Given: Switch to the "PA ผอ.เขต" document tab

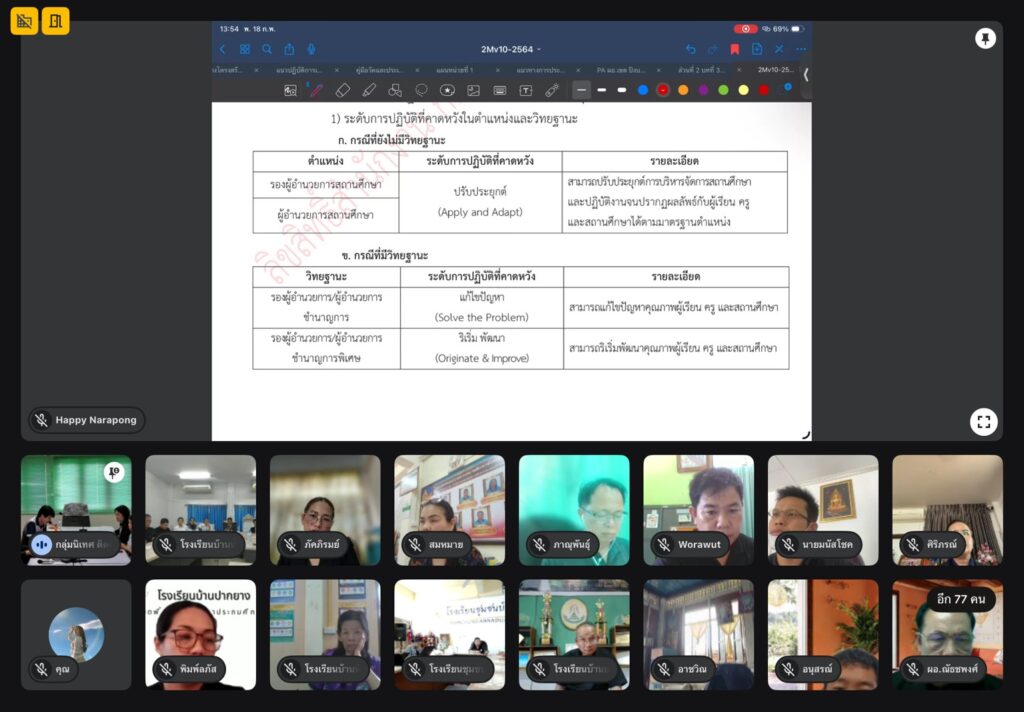Looking at the screenshot, I should click(x=620, y=71).
